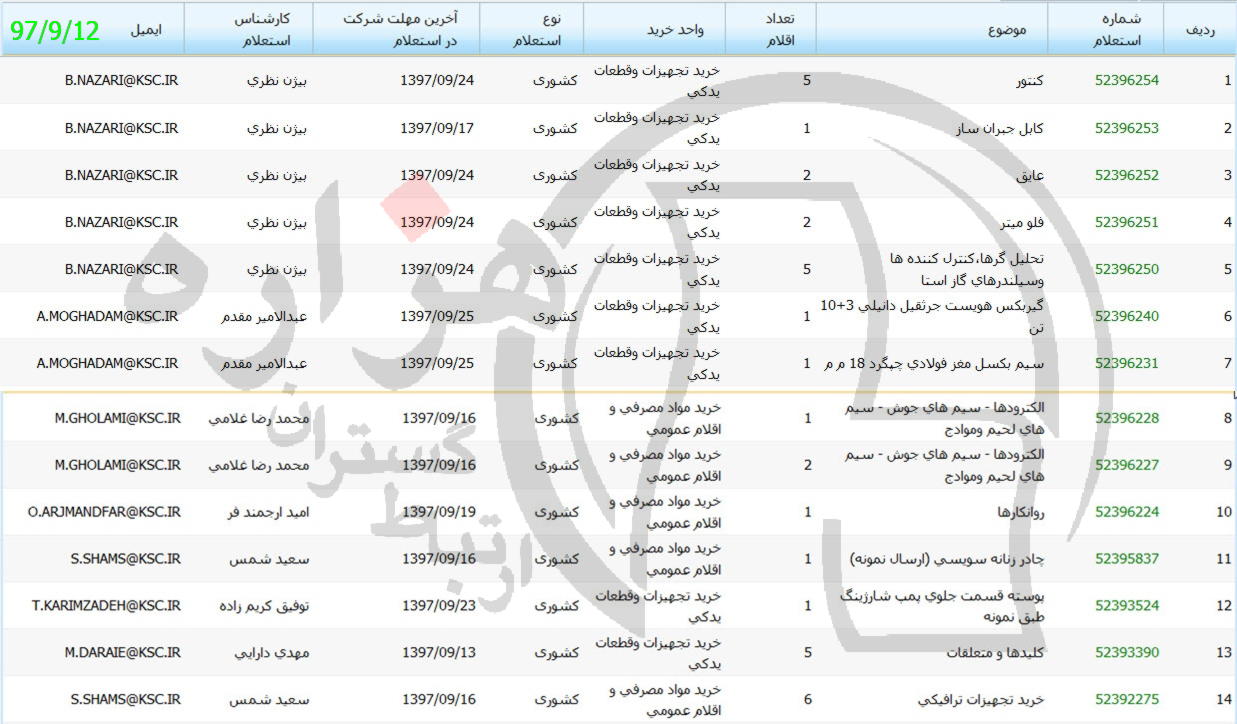Click inquiry number 52395837
Viewport: 1237px width, 724px height.
[1126, 559]
